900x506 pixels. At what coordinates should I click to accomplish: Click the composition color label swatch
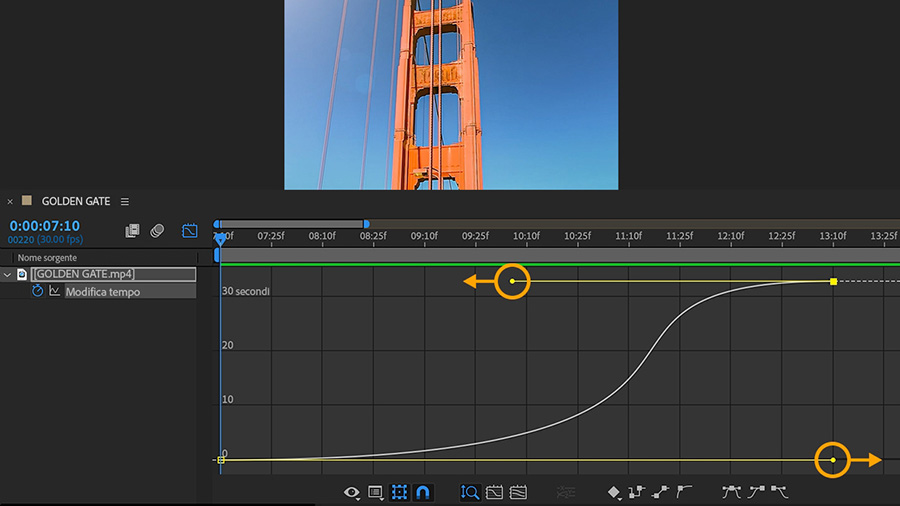tap(26, 200)
